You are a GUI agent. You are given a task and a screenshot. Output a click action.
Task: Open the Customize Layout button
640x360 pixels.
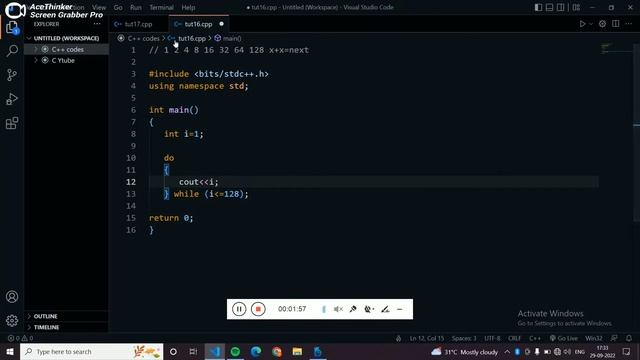point(576,7)
